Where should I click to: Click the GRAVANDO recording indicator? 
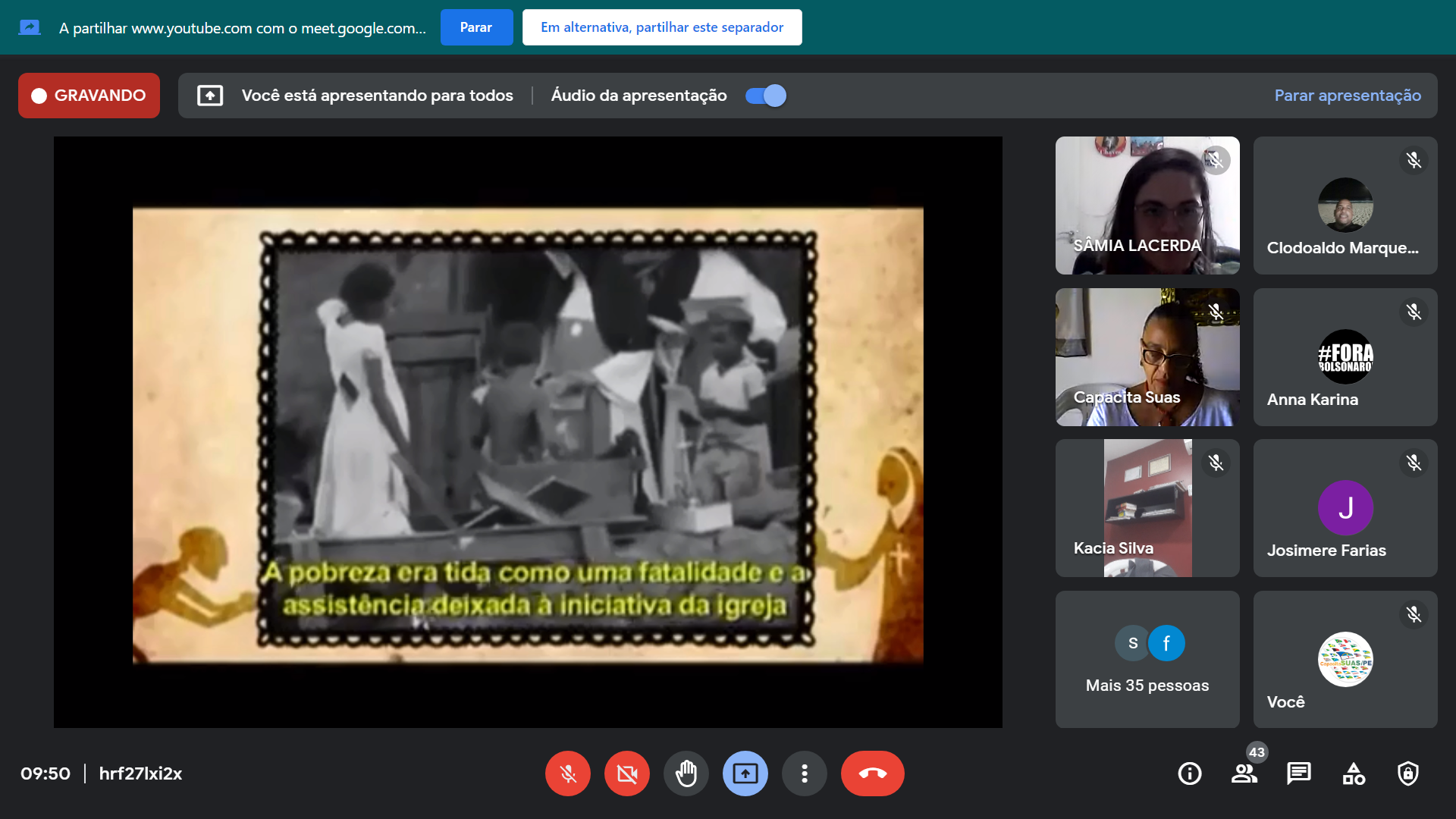coord(89,96)
